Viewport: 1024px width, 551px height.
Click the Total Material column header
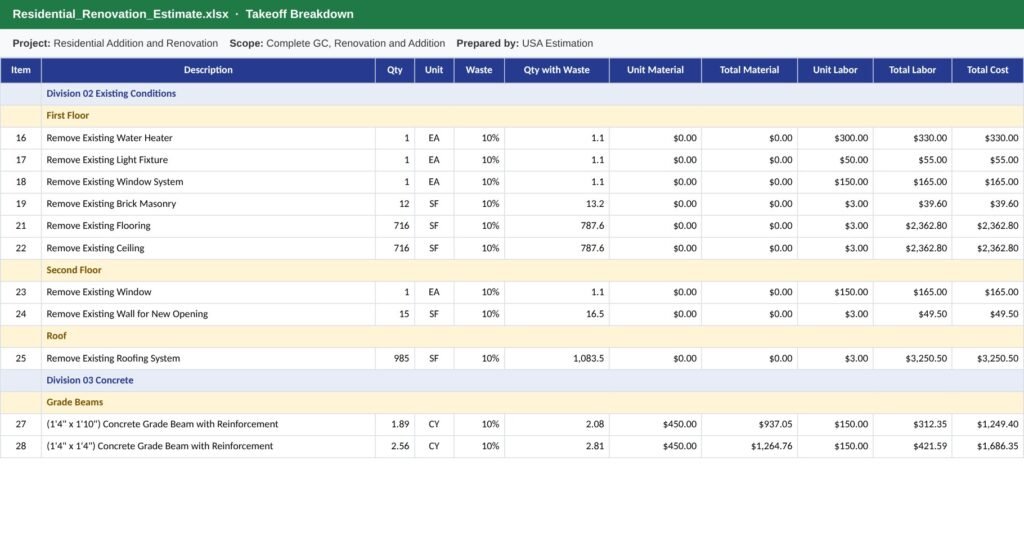pyautogui.click(x=749, y=70)
